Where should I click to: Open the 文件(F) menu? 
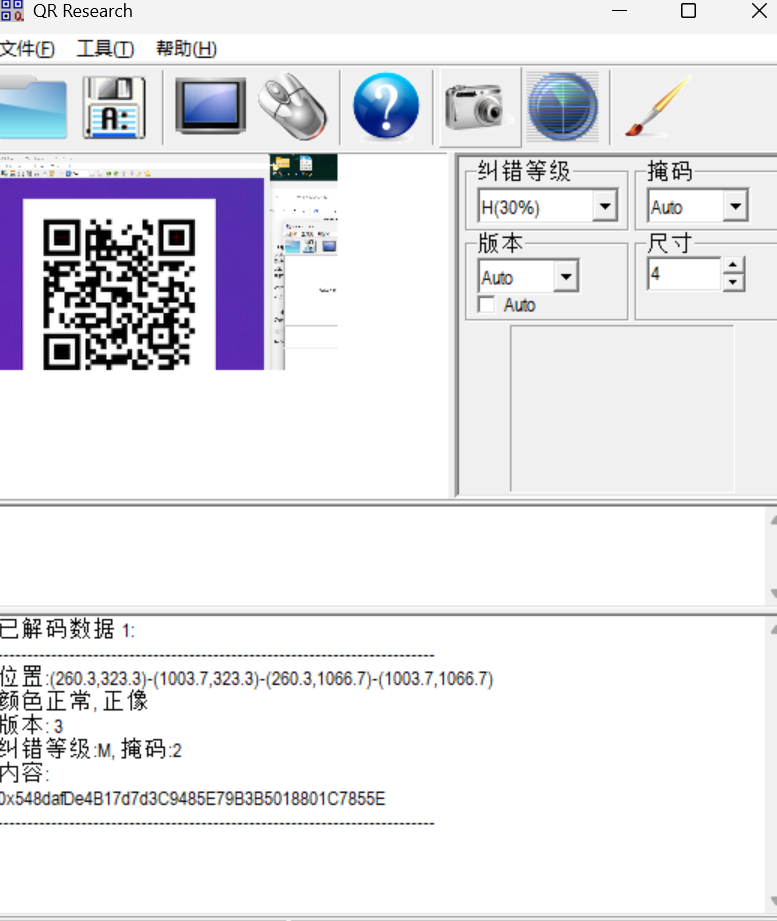coord(27,49)
